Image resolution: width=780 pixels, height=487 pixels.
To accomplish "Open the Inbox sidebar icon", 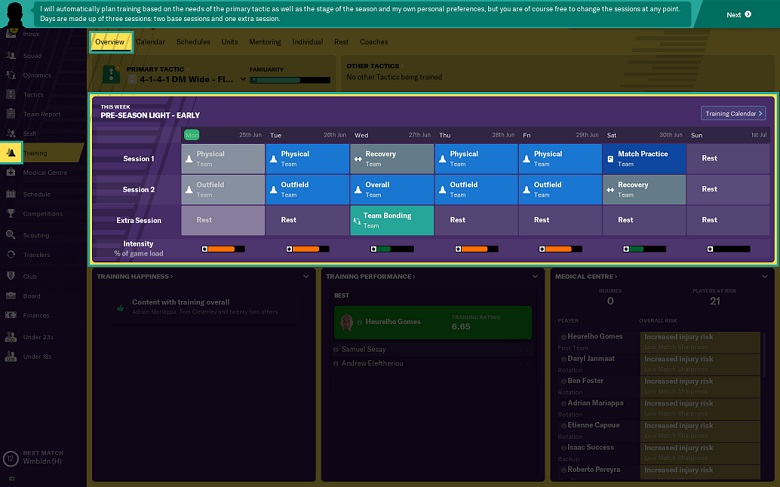I will point(11,34).
